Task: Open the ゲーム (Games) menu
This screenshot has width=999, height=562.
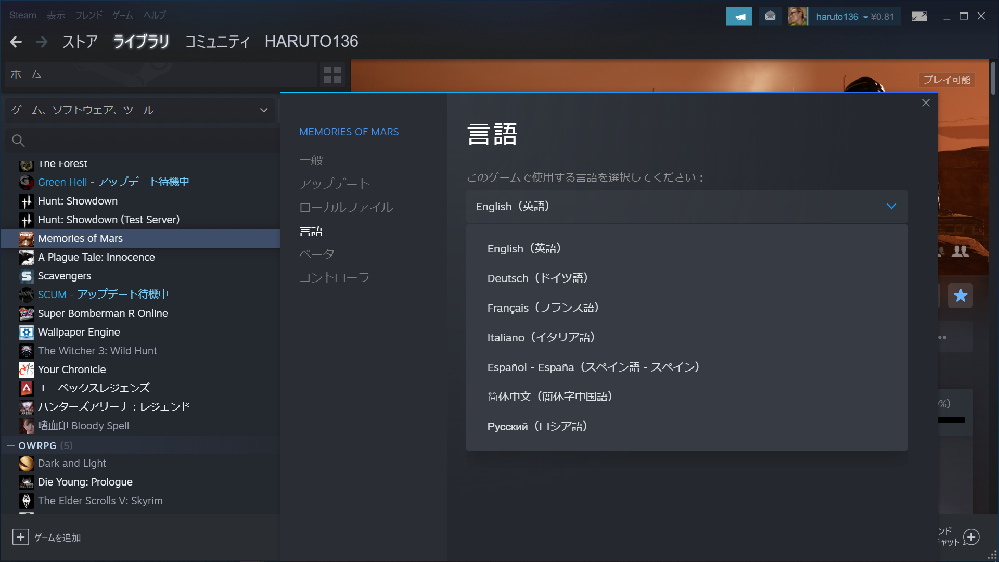Action: pyautogui.click(x=122, y=15)
